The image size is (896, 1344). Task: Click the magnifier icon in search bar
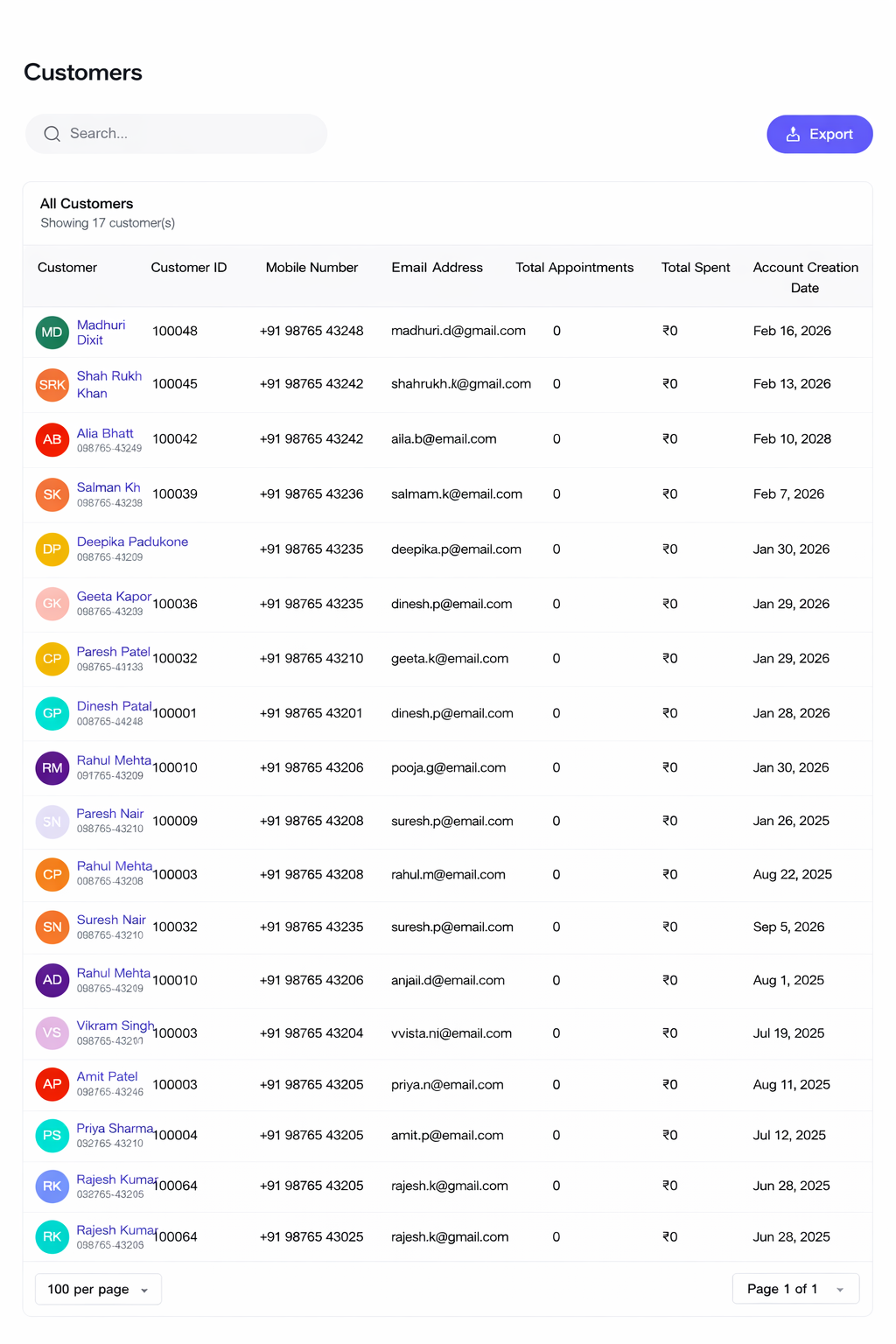pyautogui.click(x=52, y=134)
